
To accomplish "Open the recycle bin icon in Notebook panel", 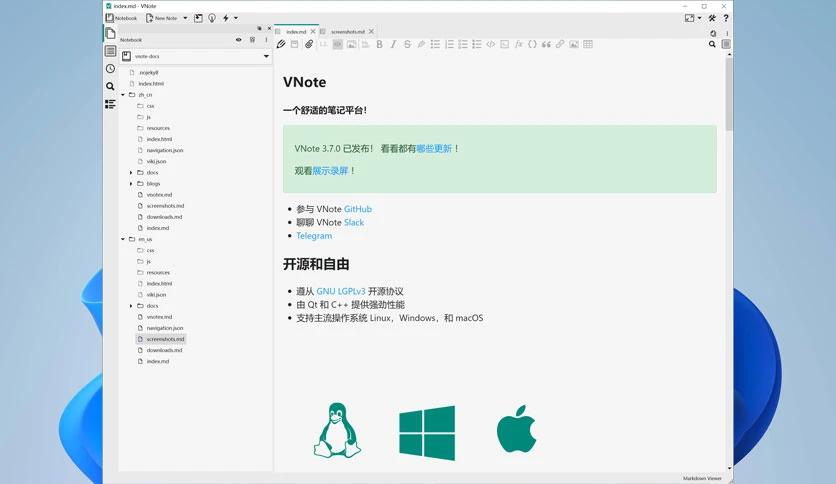I will point(252,40).
